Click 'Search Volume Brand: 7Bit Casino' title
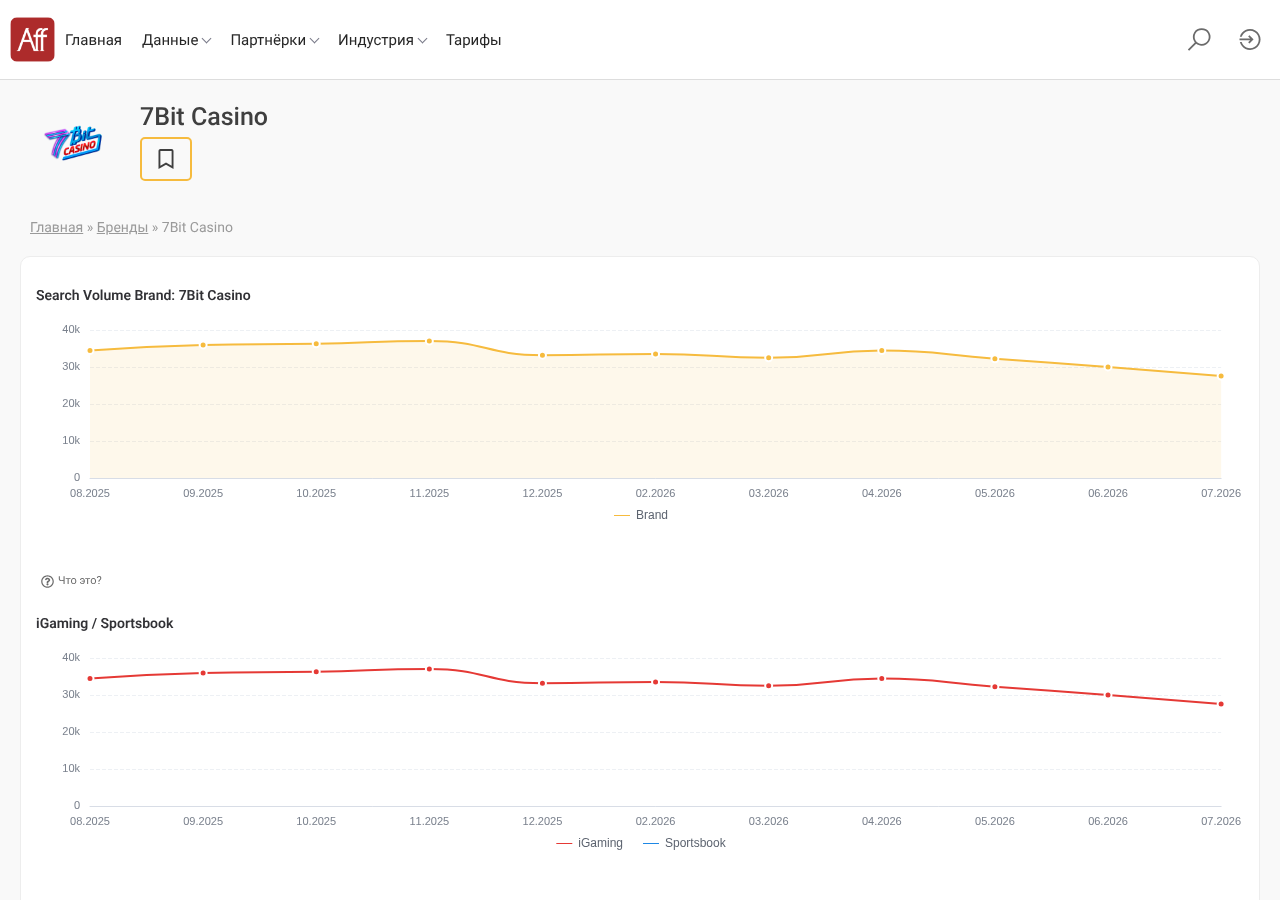 click(x=143, y=295)
